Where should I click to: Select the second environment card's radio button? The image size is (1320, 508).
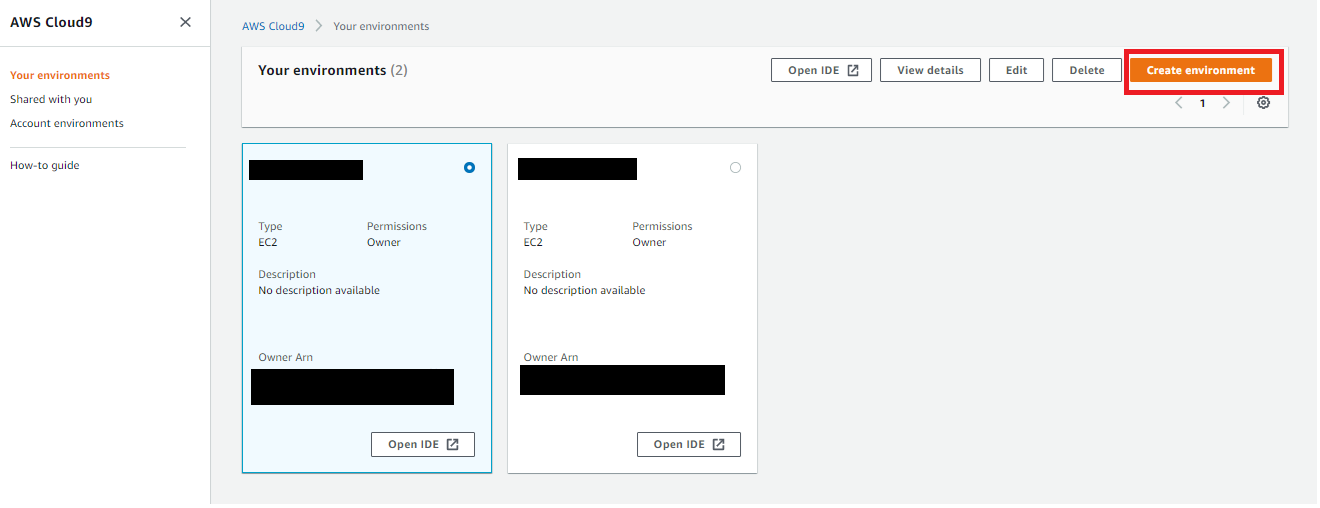click(736, 168)
